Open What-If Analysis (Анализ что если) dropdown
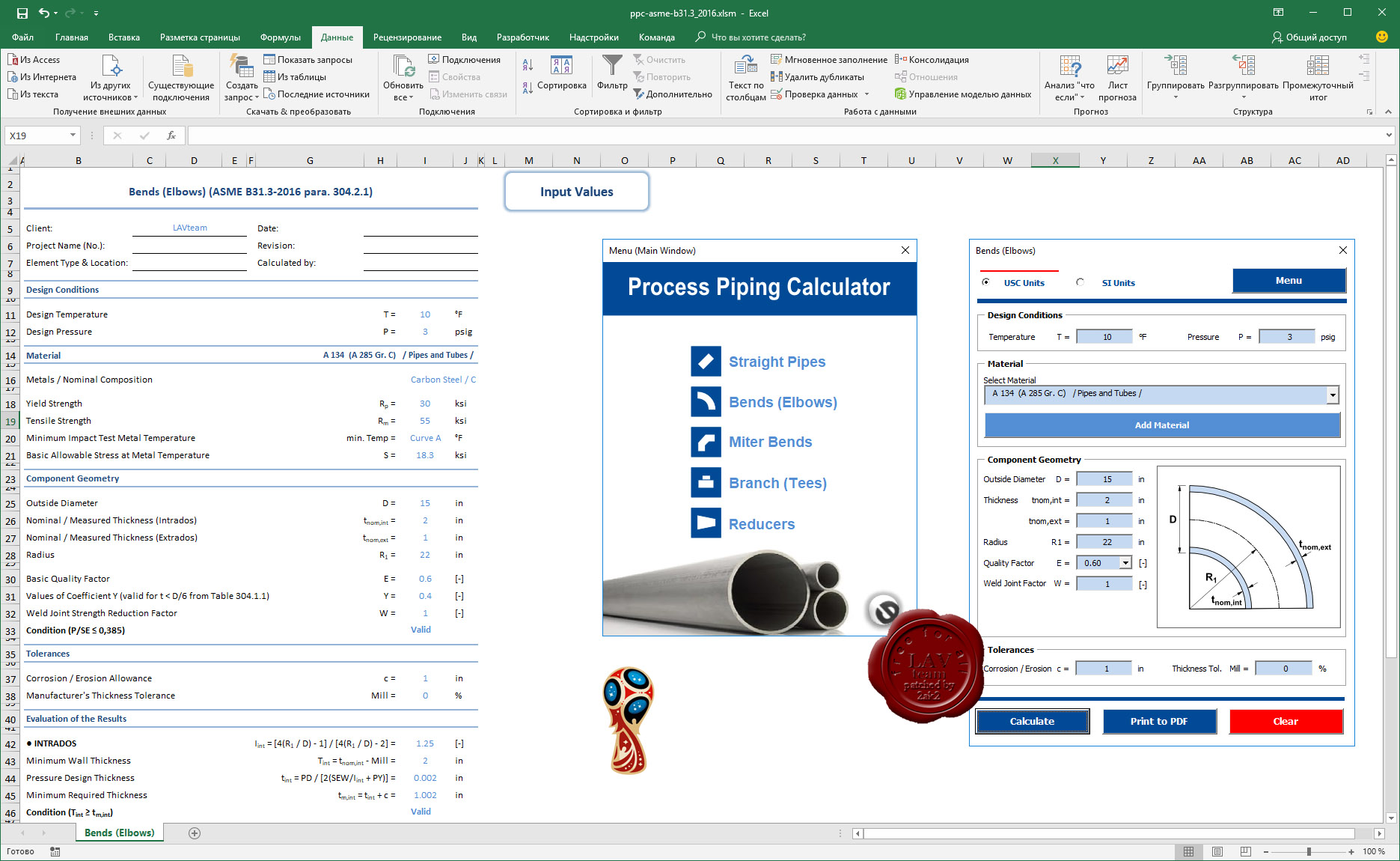Screen dimensions: 1400x861 coord(1069,78)
